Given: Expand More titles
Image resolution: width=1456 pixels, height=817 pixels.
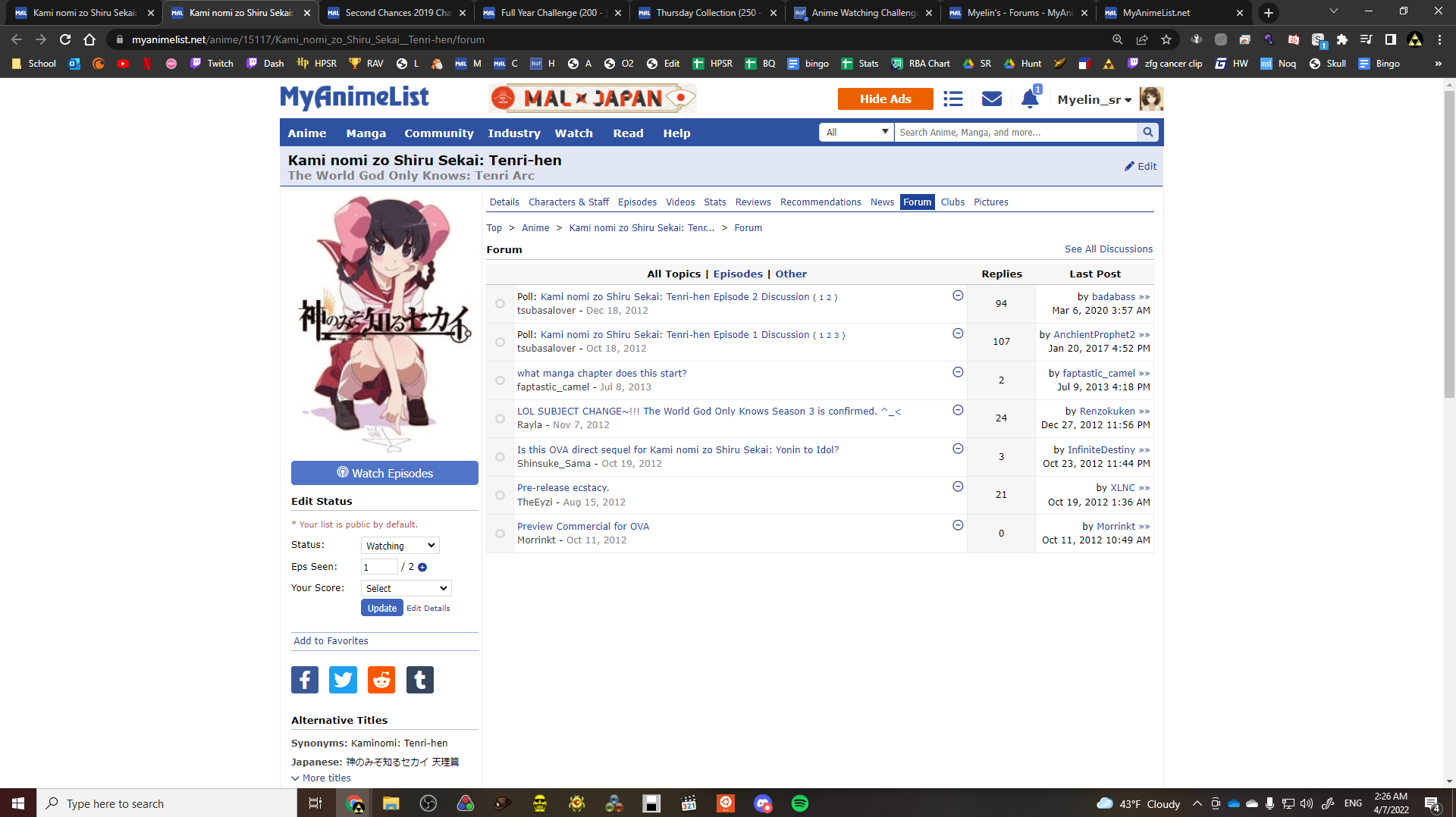Looking at the screenshot, I should (x=322, y=778).
